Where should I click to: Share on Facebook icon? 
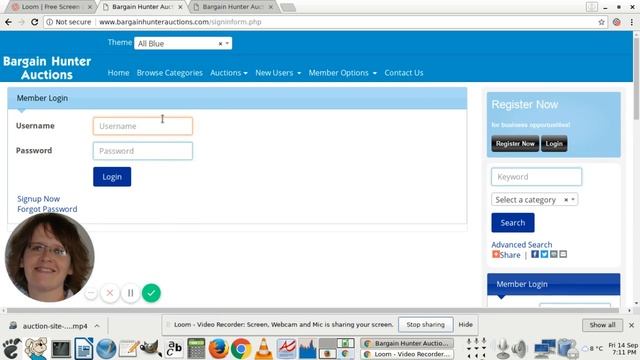[535, 254]
